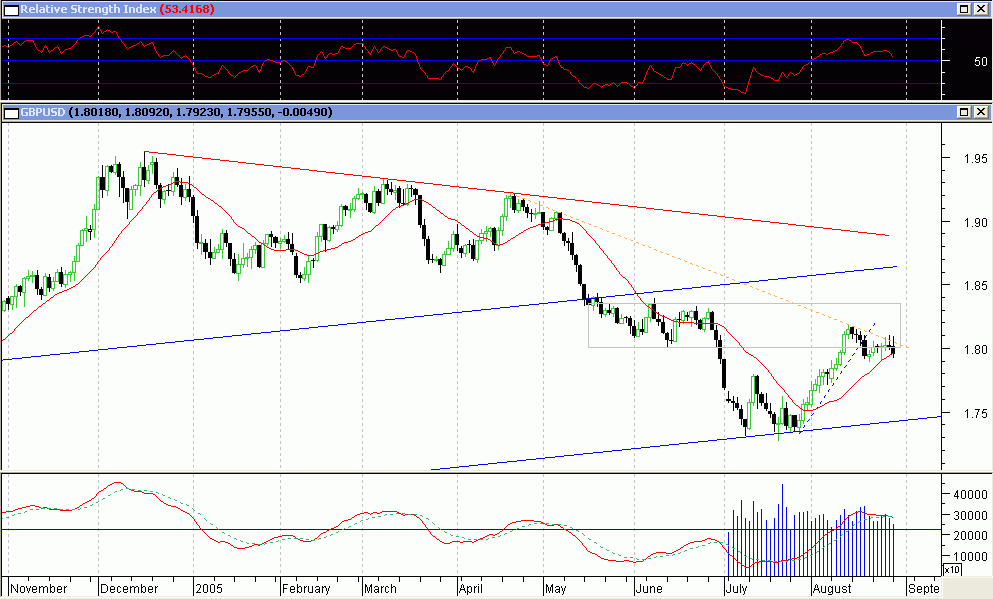Maximize the RSI indicator pane
The height and width of the screenshot is (599, 993).
click(x=965, y=9)
